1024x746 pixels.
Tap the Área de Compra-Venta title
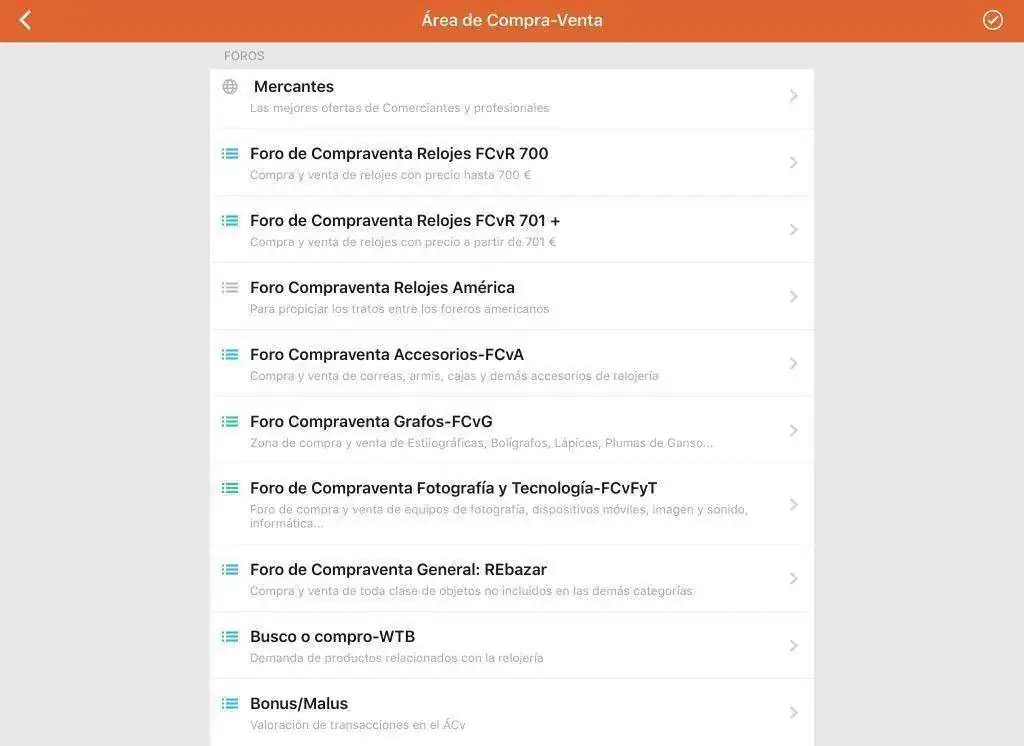click(511, 20)
